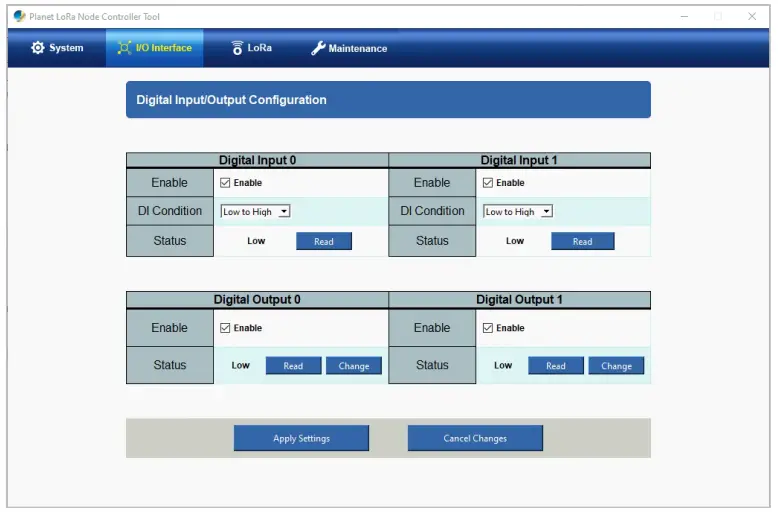Click Low status value of Digital Input 0

pyautogui.click(x=256, y=241)
